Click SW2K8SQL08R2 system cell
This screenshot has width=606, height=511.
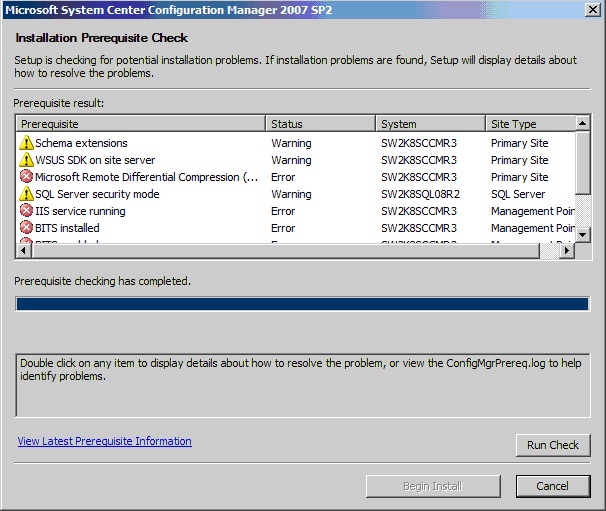420,194
